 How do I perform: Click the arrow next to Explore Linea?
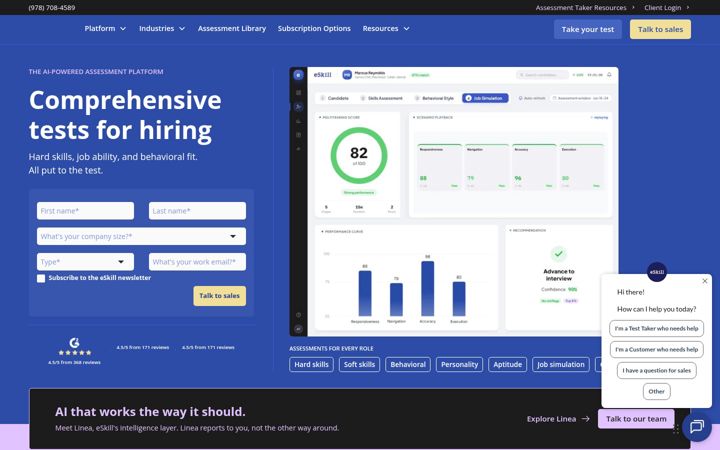click(585, 419)
